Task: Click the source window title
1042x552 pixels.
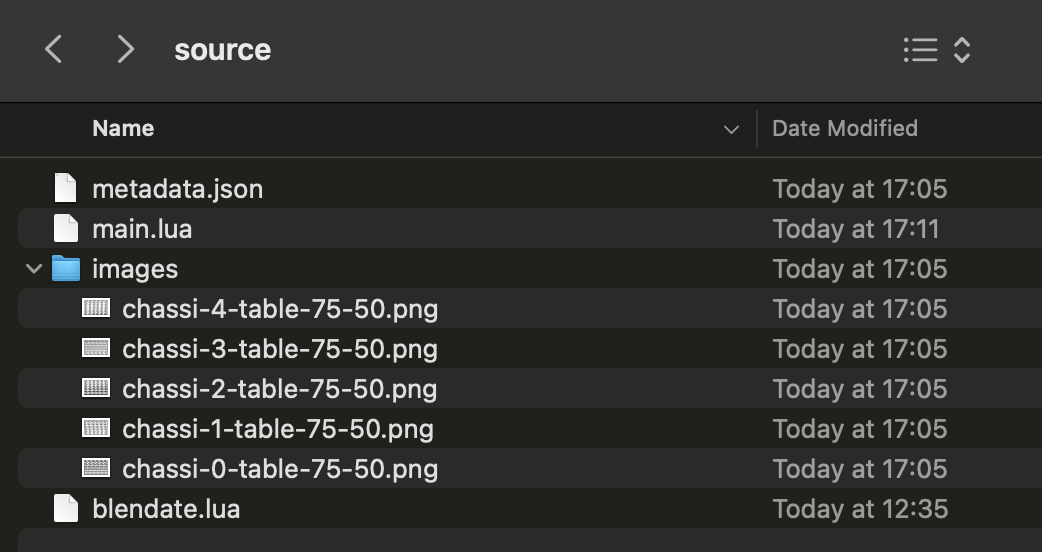Action: click(x=223, y=50)
